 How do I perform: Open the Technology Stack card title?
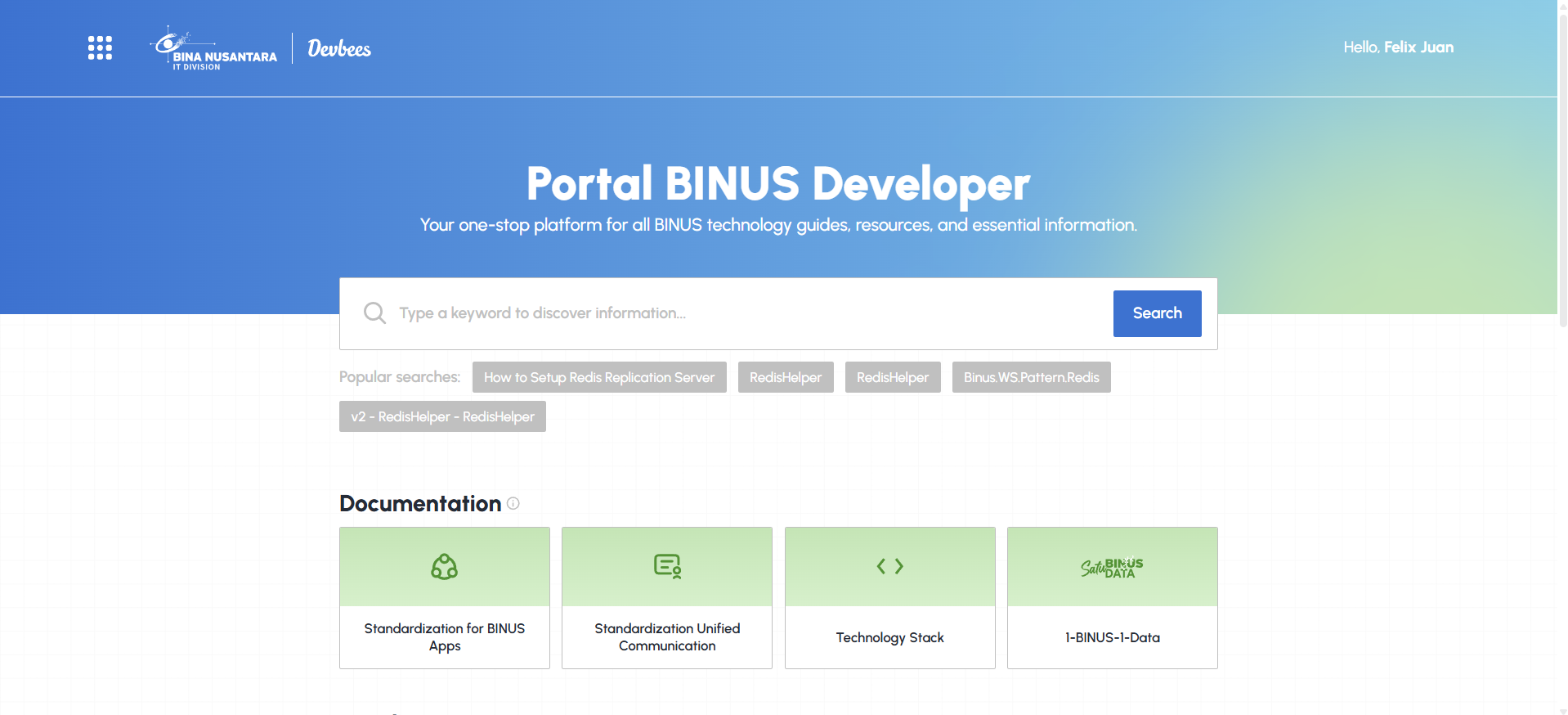click(x=890, y=637)
